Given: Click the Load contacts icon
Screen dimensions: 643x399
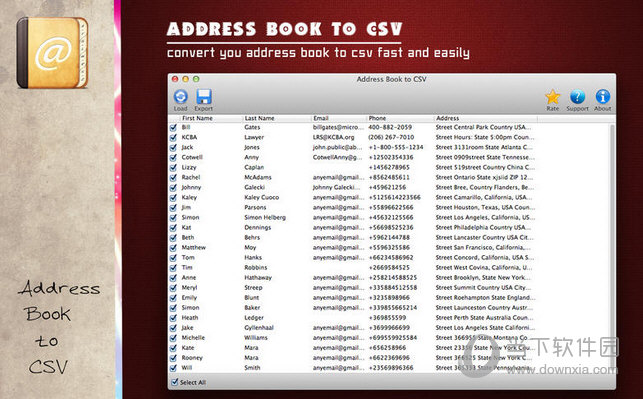Looking at the screenshot, I should pyautogui.click(x=180, y=97).
